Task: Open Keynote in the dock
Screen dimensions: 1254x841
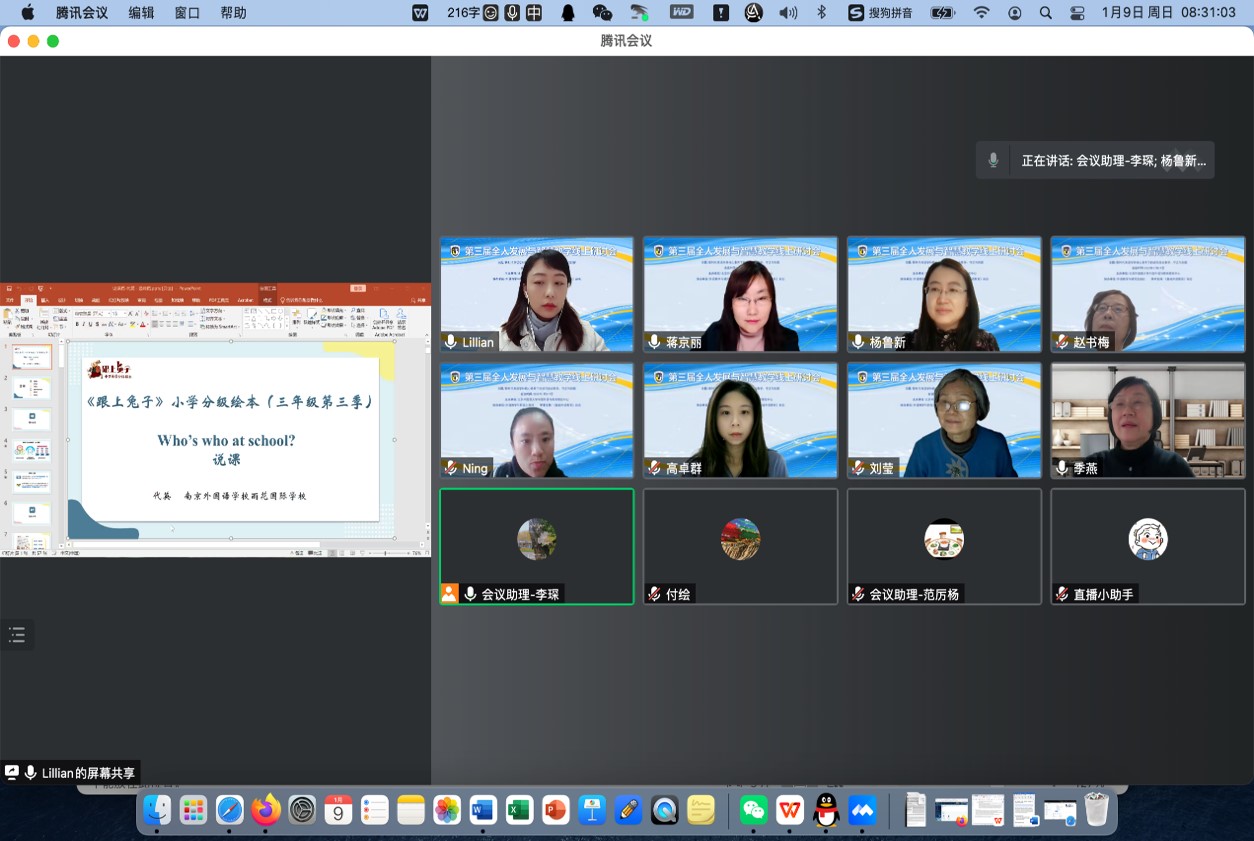Action: click(592, 810)
